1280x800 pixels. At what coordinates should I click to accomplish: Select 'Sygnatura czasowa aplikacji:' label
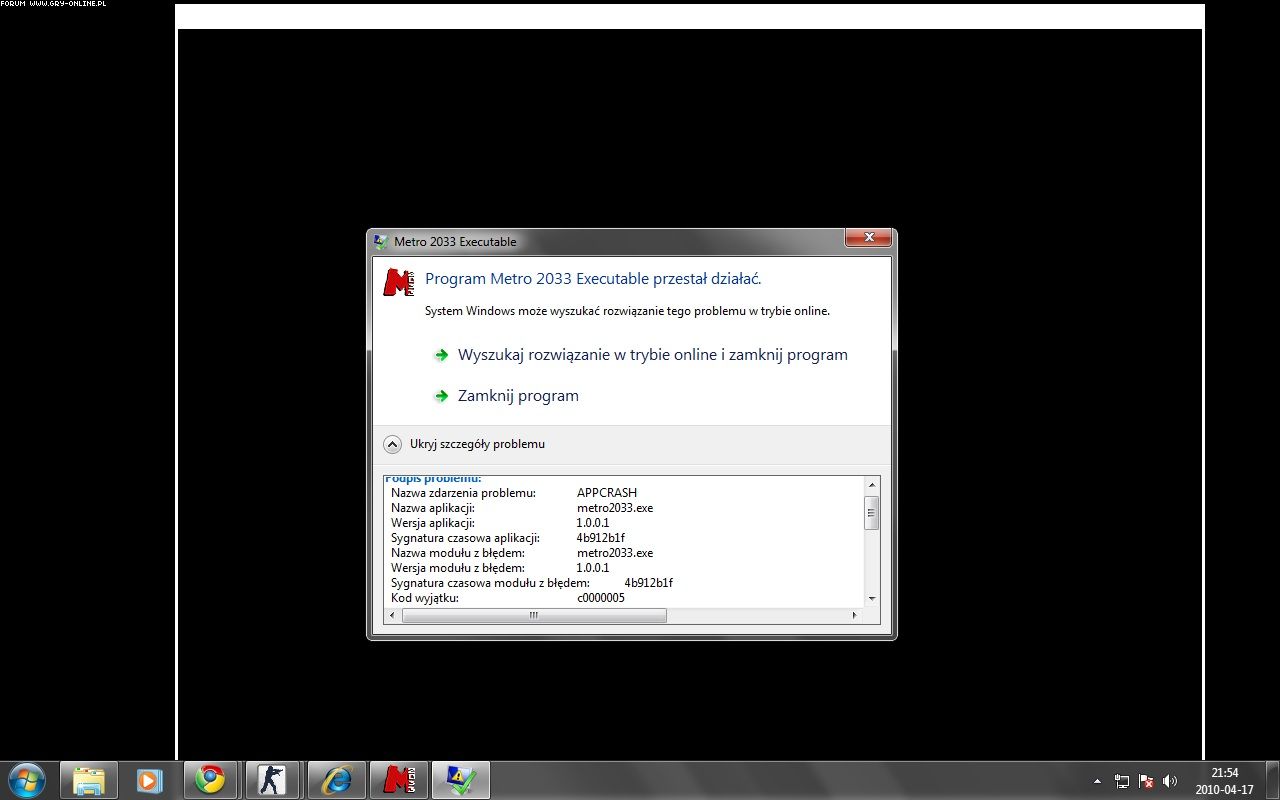click(465, 538)
